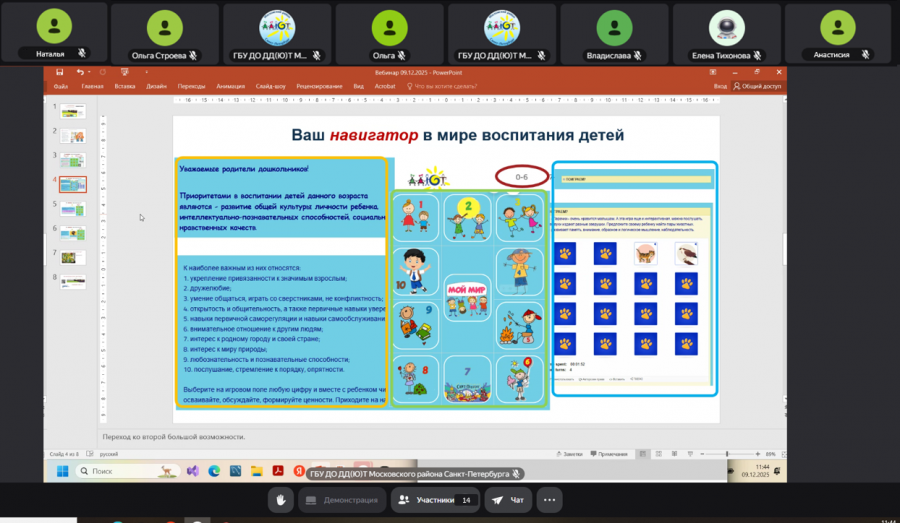Click the Undo arrow in quick access toolbar

click(x=79, y=72)
